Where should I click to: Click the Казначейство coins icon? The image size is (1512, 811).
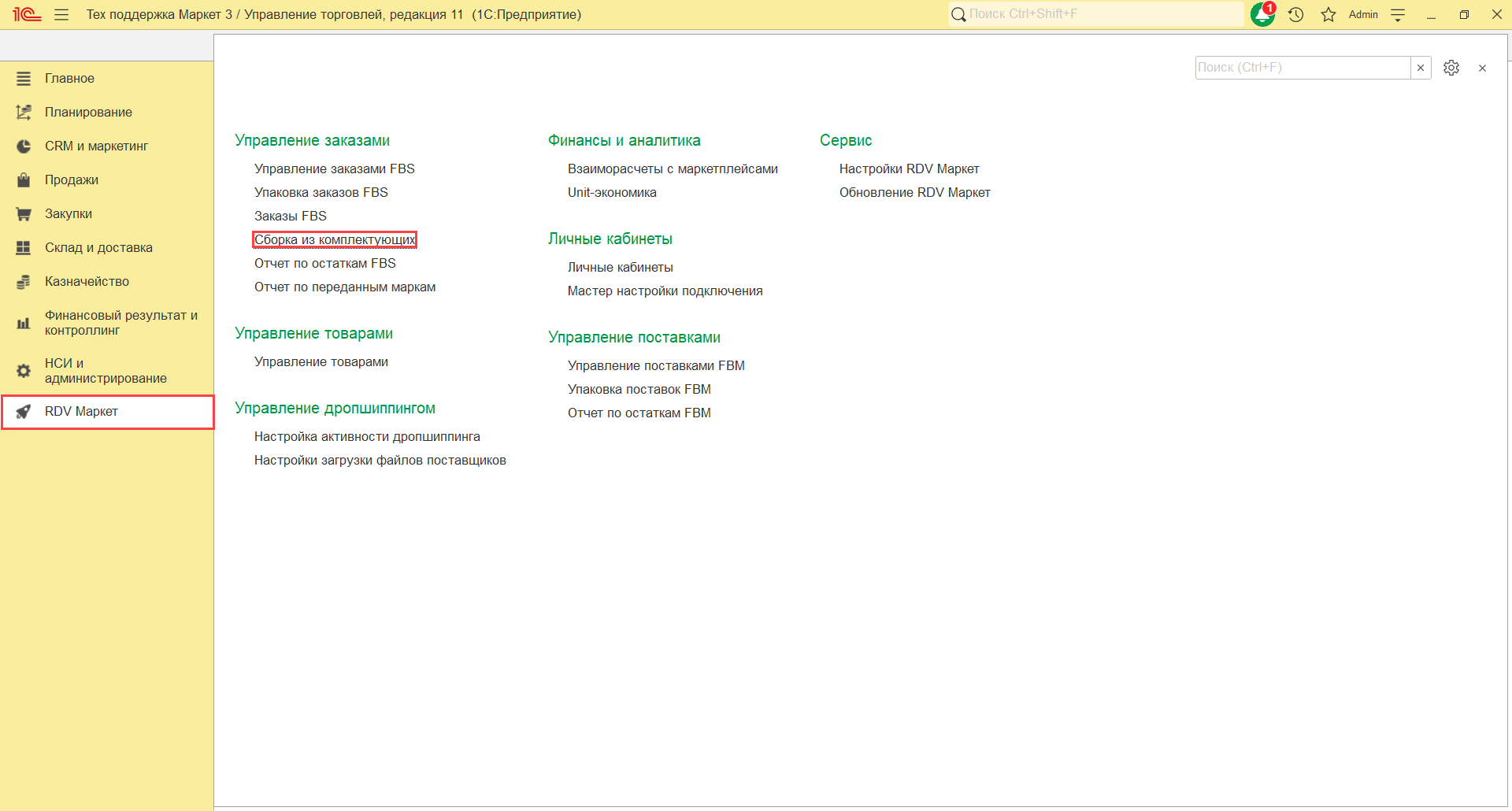[x=24, y=282]
